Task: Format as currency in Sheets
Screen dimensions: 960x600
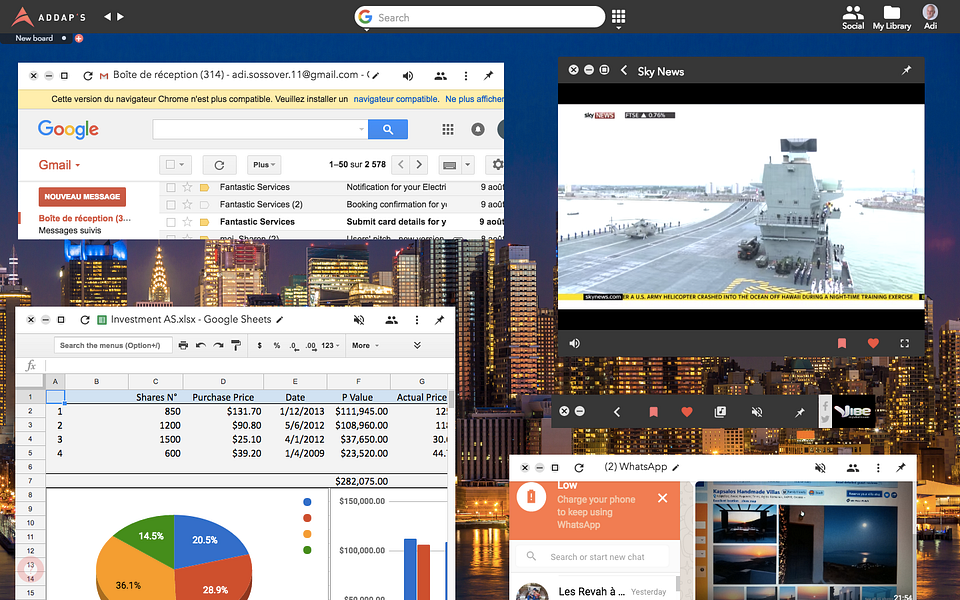Action: (x=260, y=345)
